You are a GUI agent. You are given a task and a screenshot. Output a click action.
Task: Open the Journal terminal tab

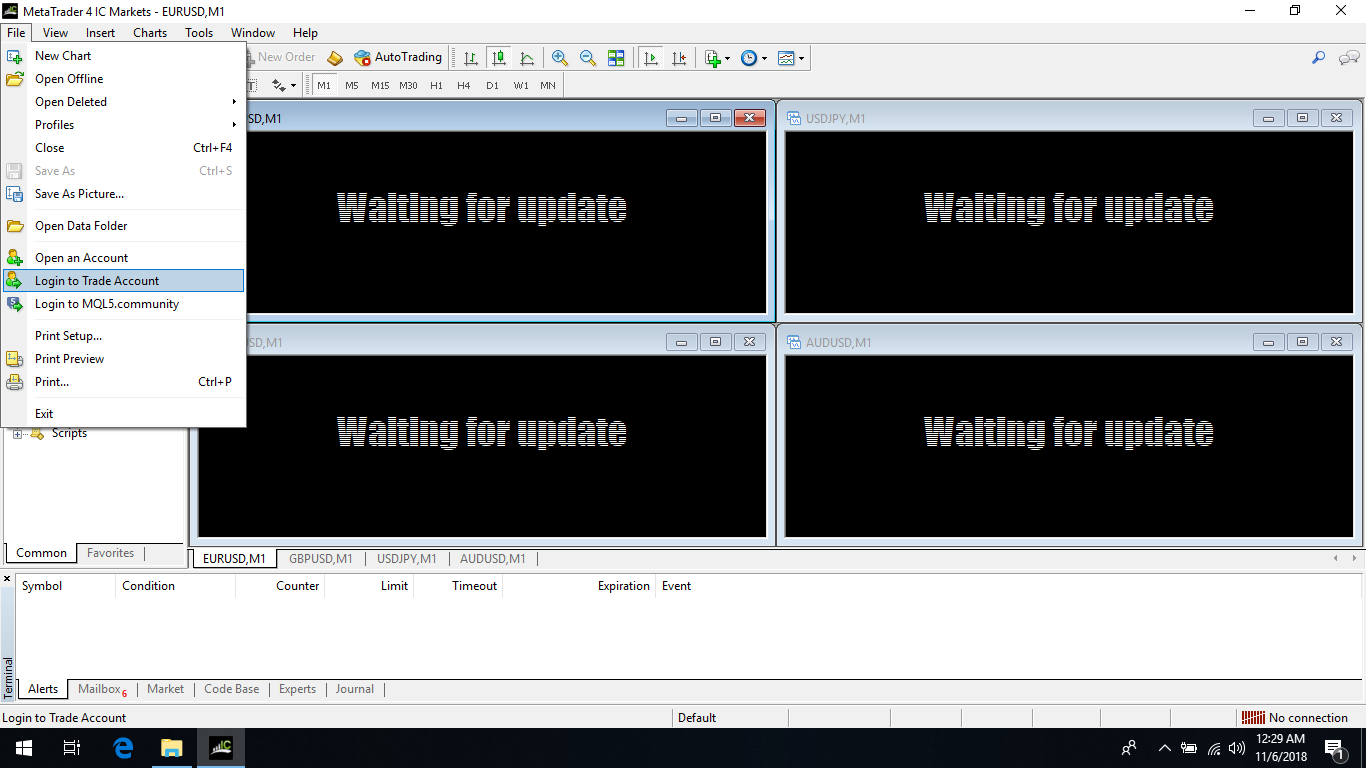coord(354,689)
